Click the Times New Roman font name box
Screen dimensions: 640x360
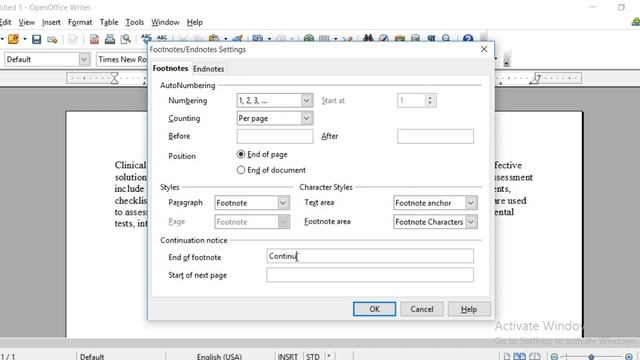[x=122, y=60]
